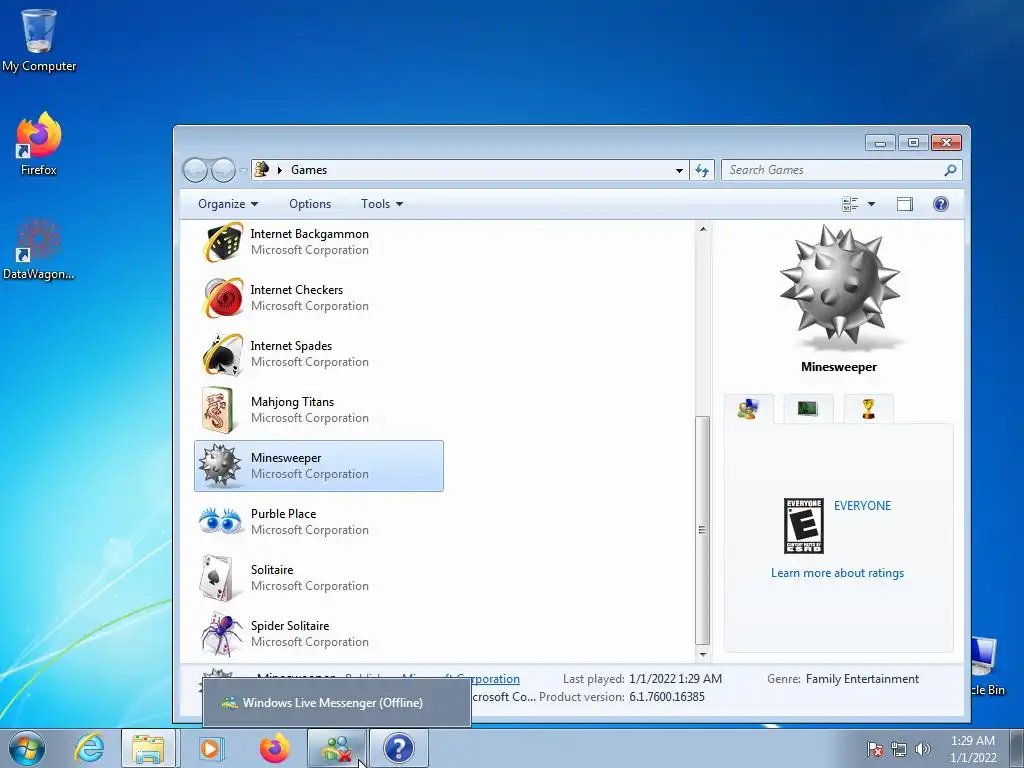The width and height of the screenshot is (1024, 768).
Task: Open the Games explorer help icon
Action: point(940,204)
